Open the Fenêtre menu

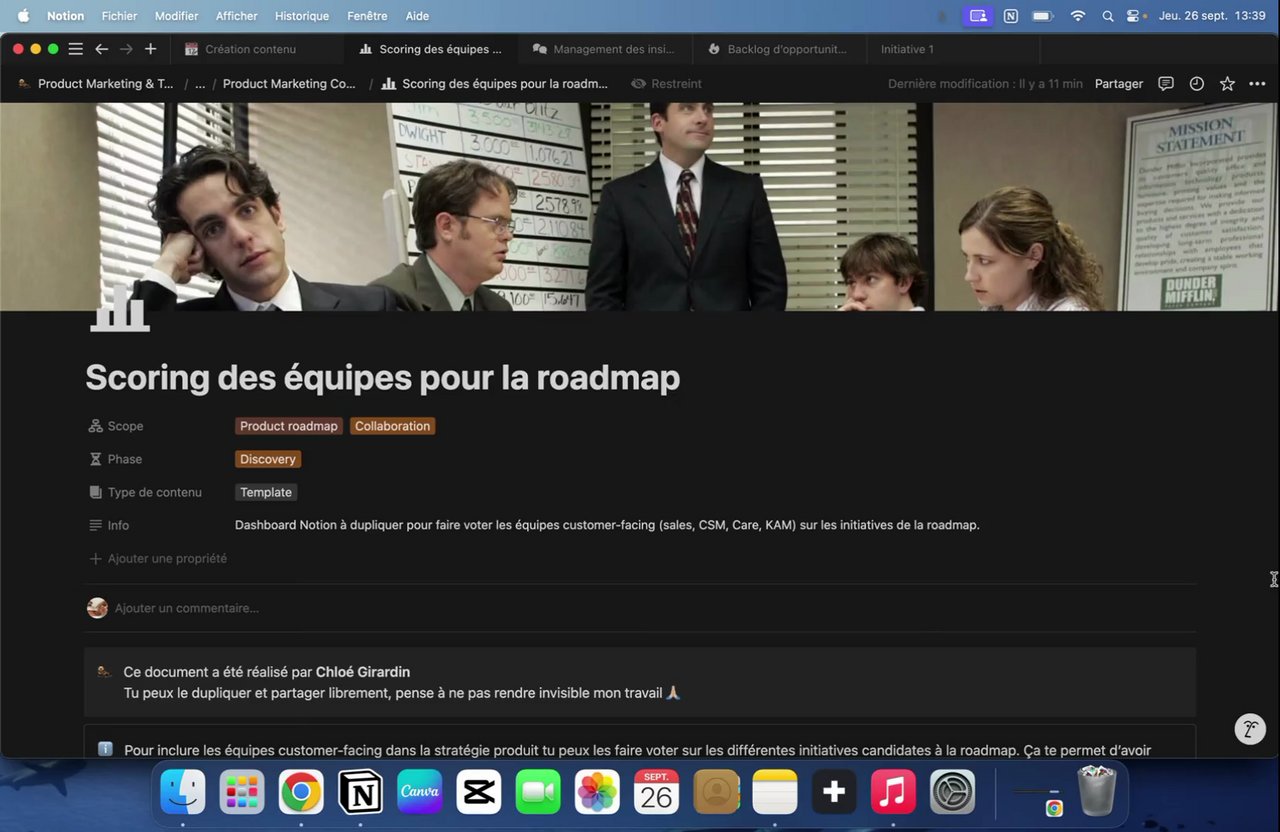pos(367,16)
